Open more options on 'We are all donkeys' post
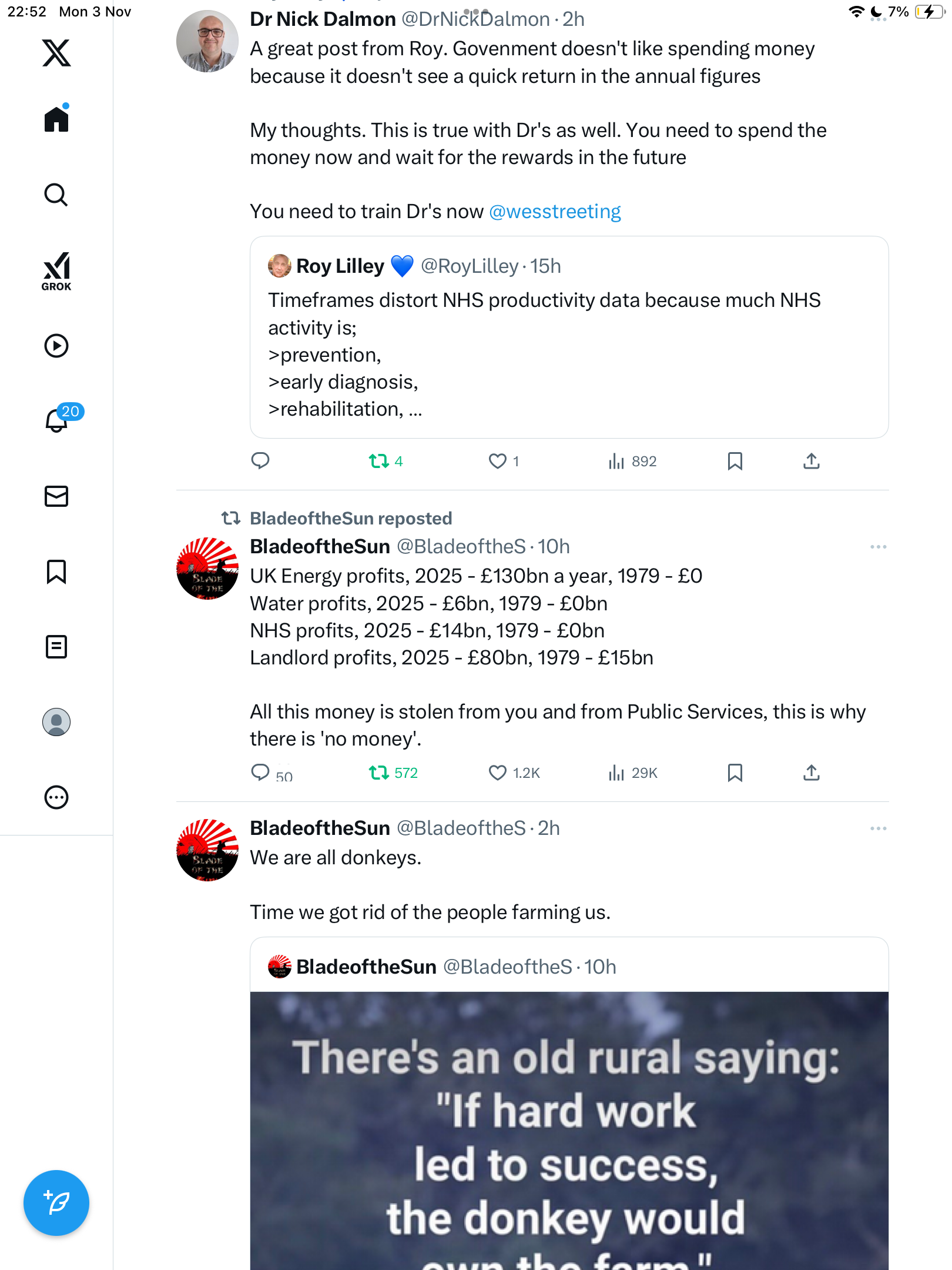This screenshot has width=952, height=1270. click(x=878, y=828)
